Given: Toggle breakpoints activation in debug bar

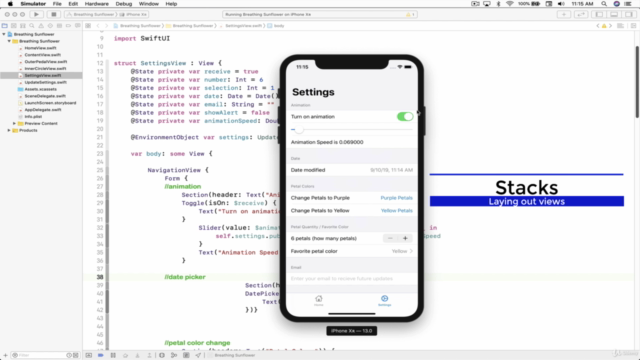Looking at the screenshot, I should pyautogui.click(x=100, y=355).
